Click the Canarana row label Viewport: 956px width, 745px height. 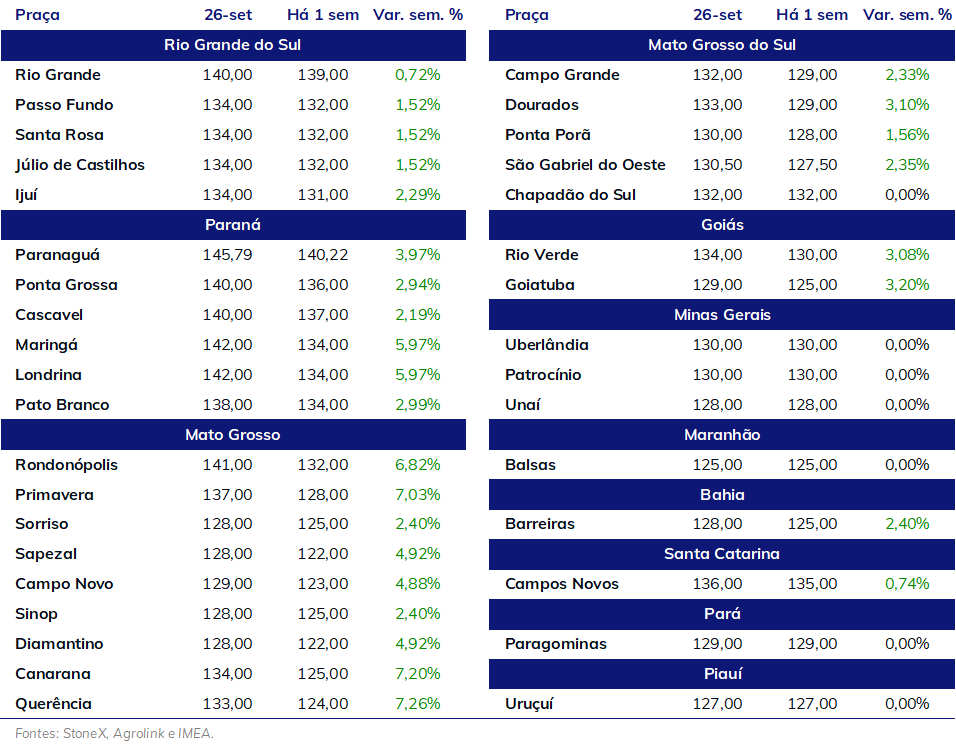coord(53,674)
